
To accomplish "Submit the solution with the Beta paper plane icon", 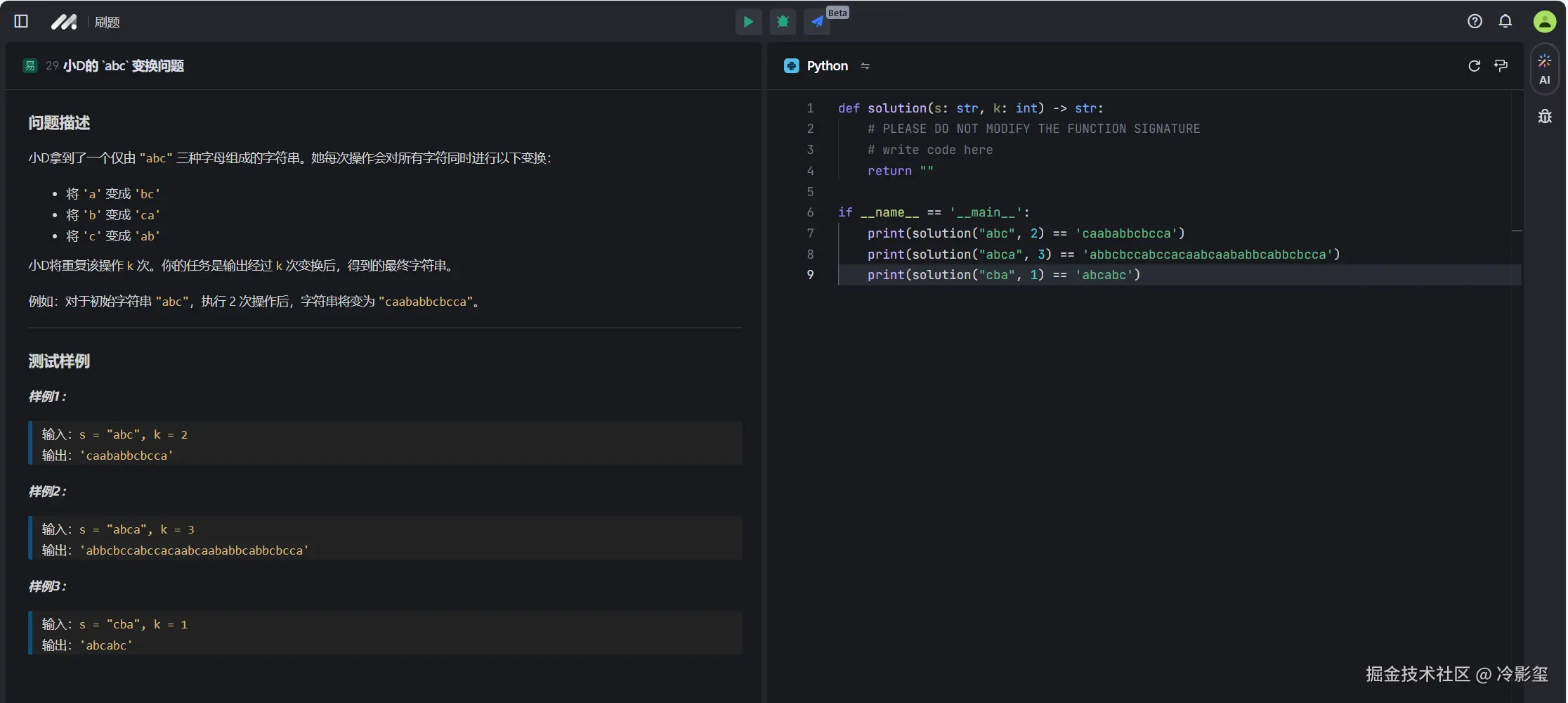I will (817, 22).
